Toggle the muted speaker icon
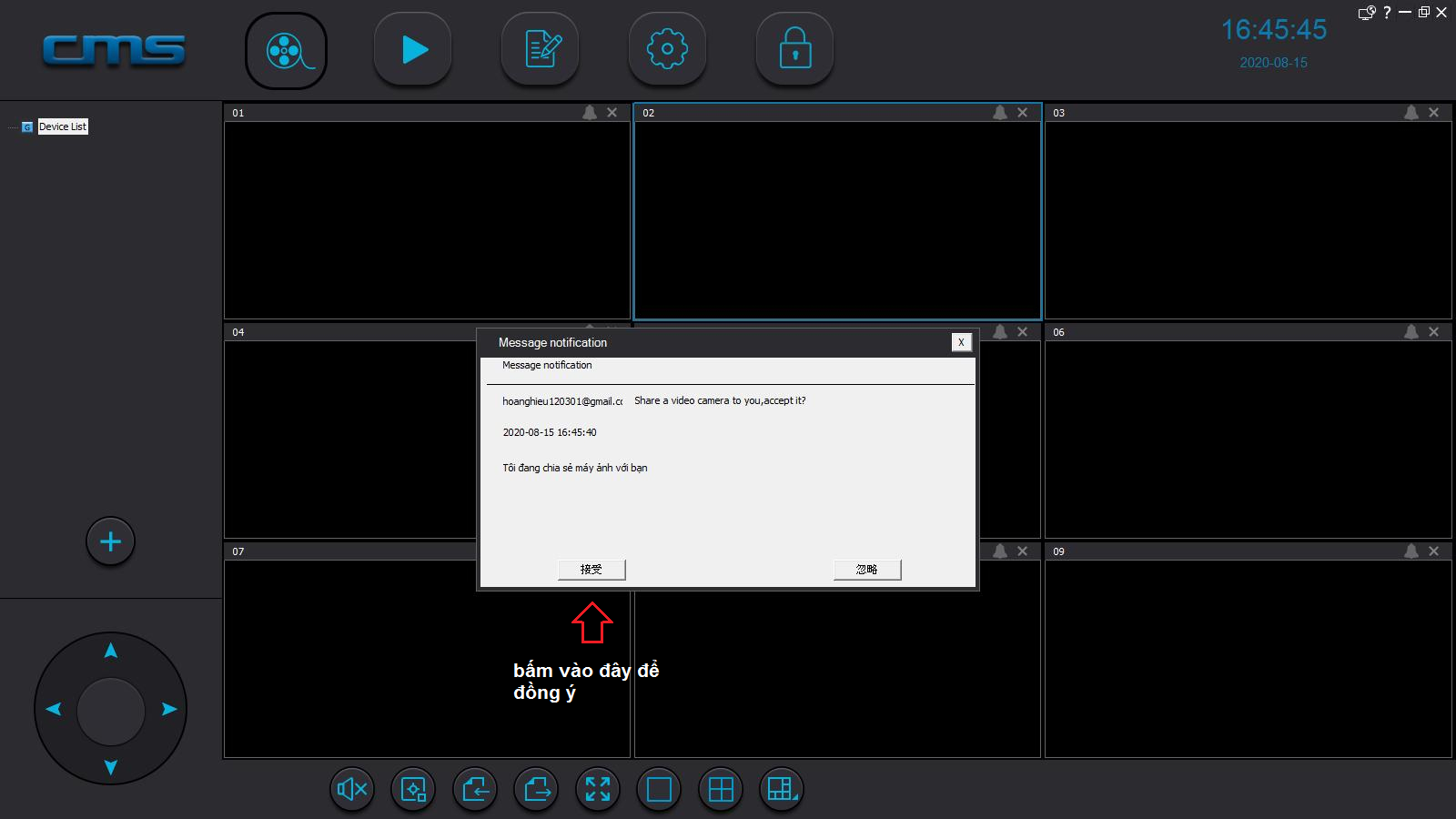1456x819 pixels. tap(351, 789)
